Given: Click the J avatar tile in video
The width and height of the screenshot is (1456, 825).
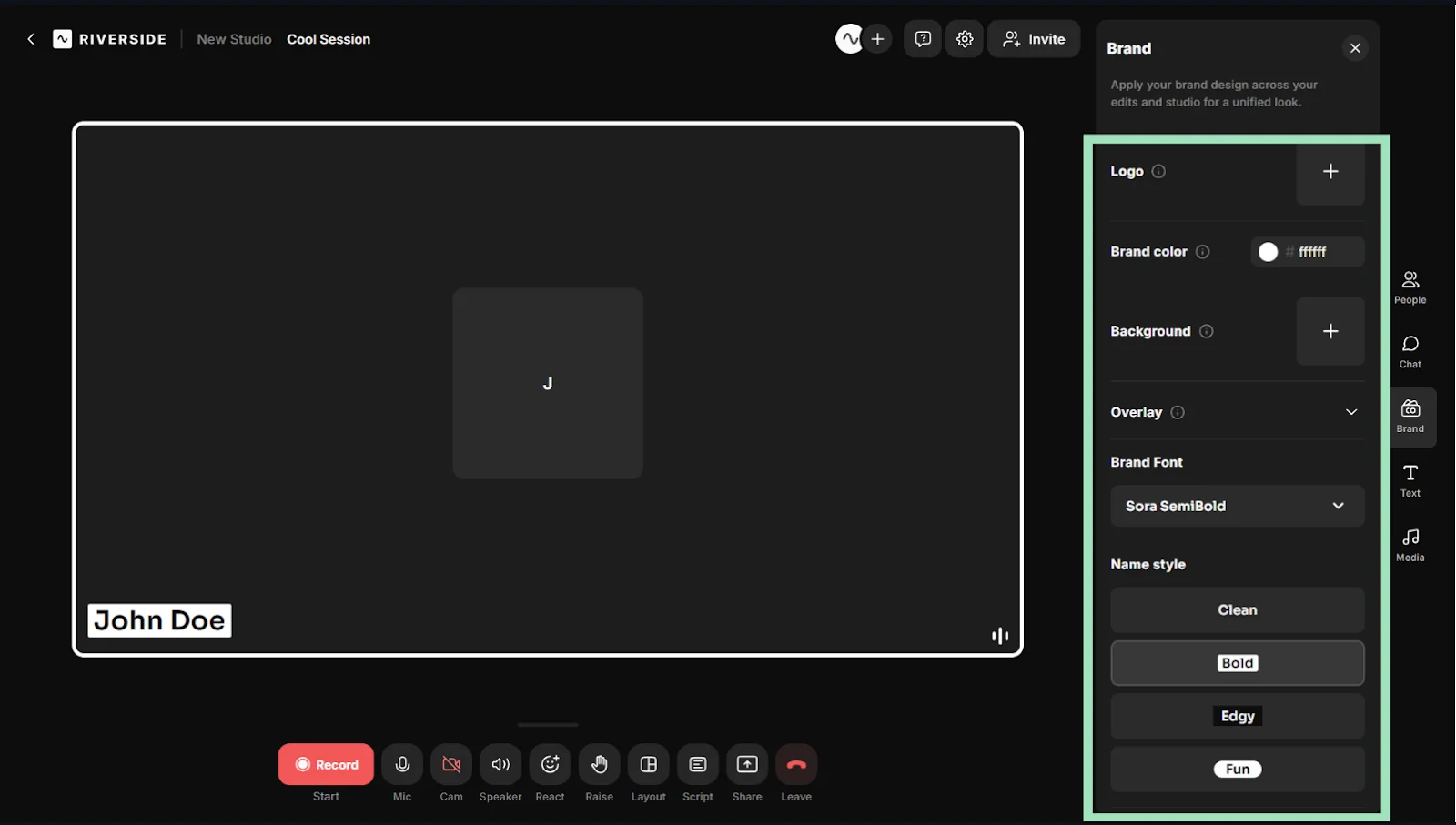Looking at the screenshot, I should click(x=548, y=383).
